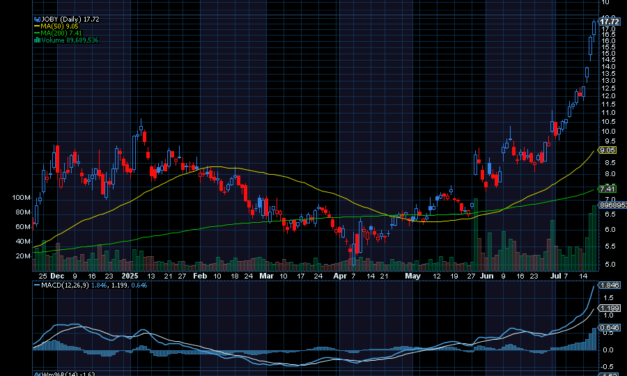Click the blue MACD line swatch in MACD legend
627x376 pixels.
click(x=37, y=285)
